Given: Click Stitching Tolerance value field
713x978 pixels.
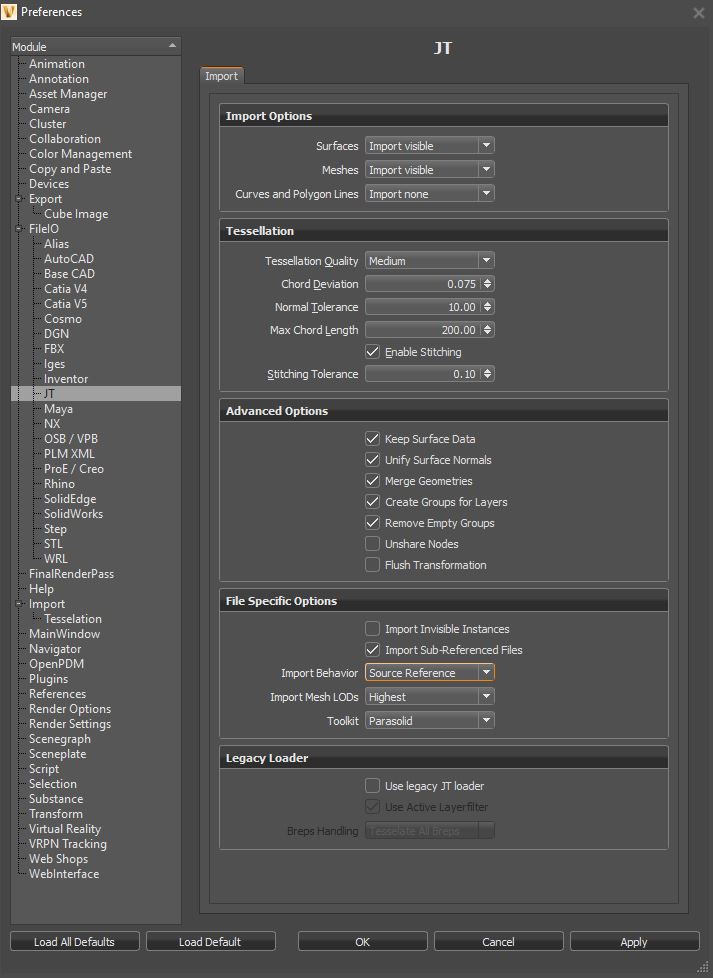Looking at the screenshot, I should pyautogui.click(x=423, y=374).
